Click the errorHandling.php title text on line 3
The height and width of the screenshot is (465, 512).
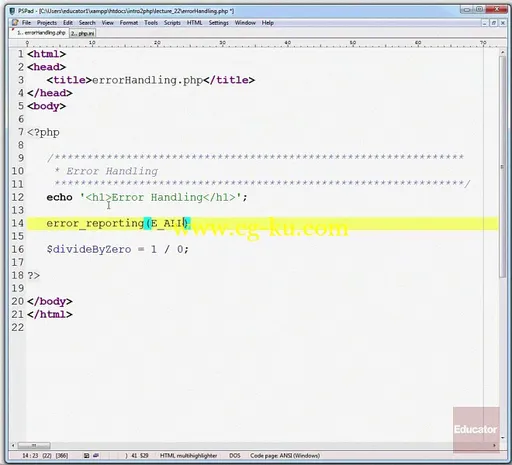[x=147, y=80]
